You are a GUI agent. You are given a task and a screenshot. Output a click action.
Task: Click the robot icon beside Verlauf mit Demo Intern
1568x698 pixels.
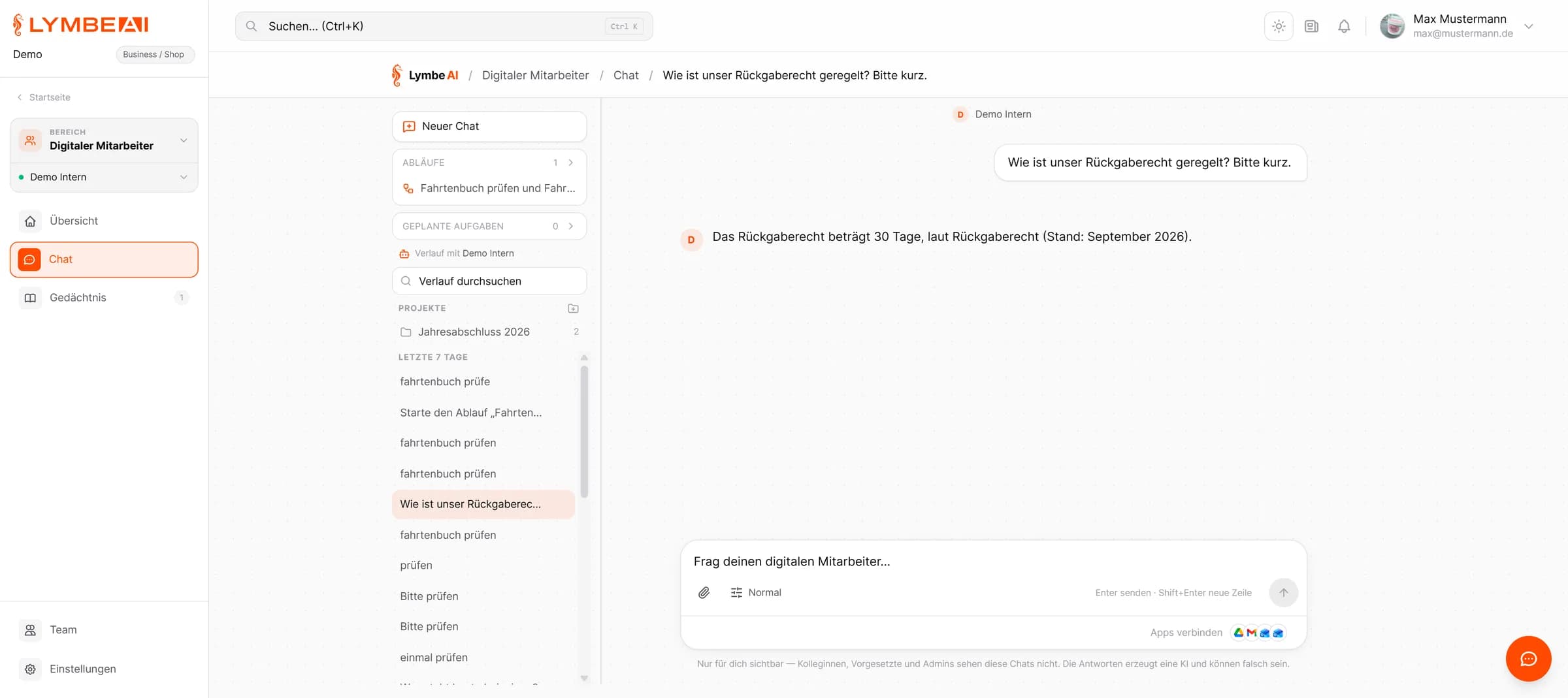click(x=404, y=254)
